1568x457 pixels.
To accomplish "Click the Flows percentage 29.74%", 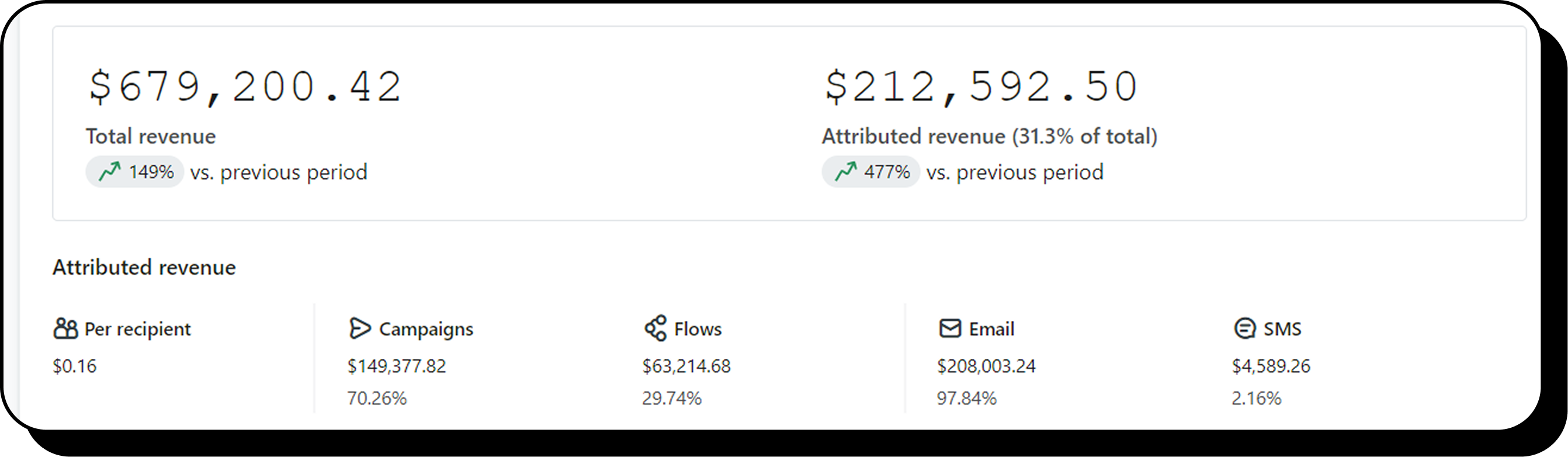I will [x=672, y=399].
